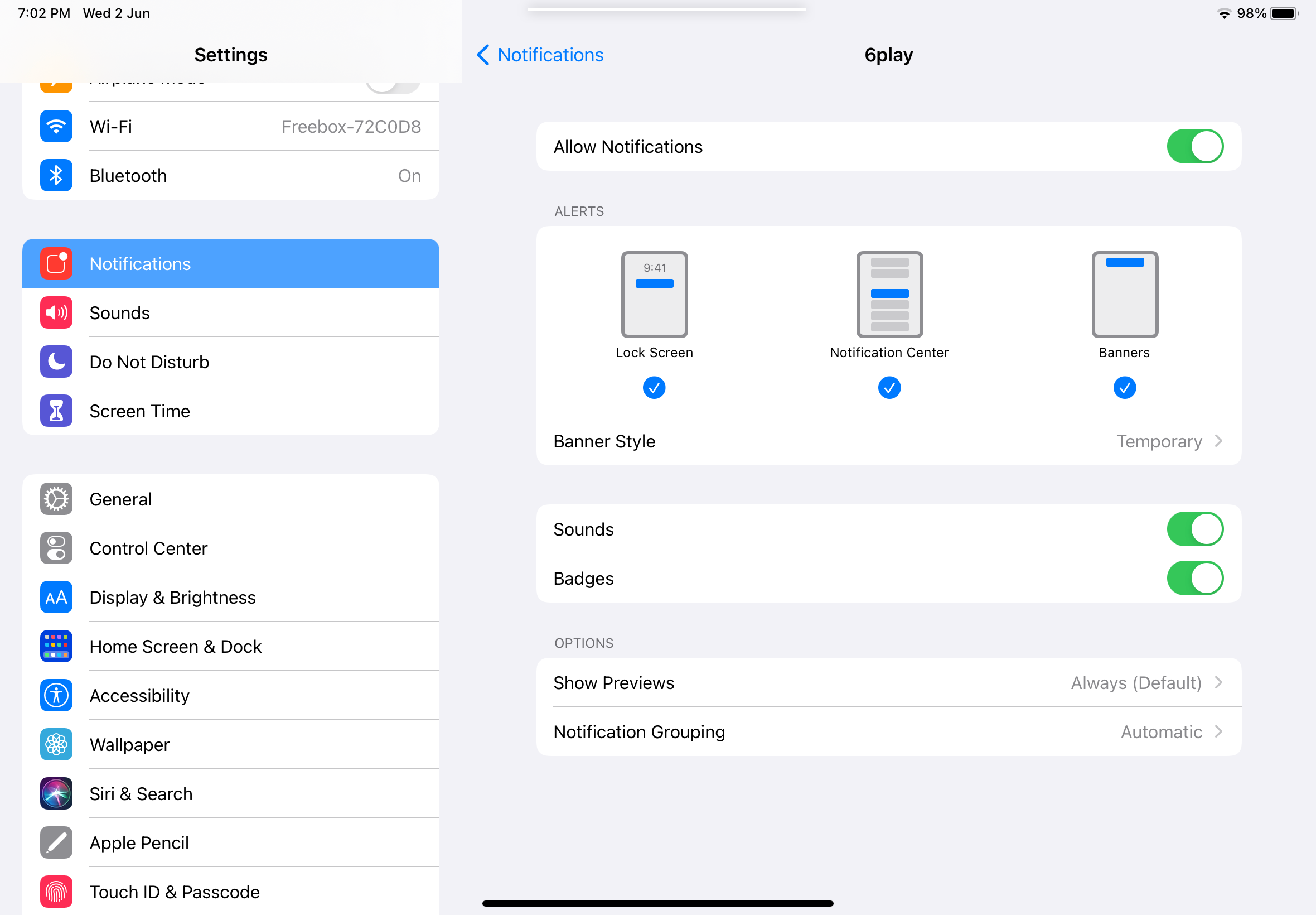Tap the Apple Pencil icon
The width and height of the screenshot is (1316, 915).
coord(56,842)
